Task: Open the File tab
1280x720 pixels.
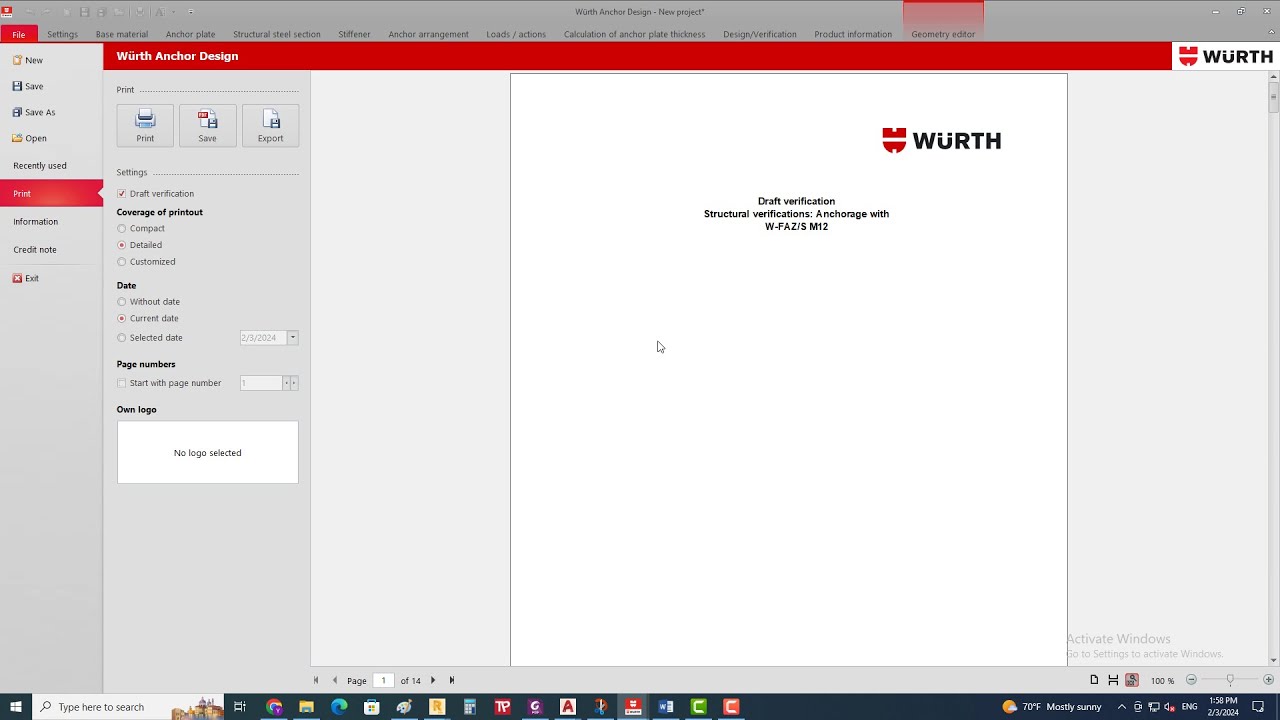Action: click(19, 34)
